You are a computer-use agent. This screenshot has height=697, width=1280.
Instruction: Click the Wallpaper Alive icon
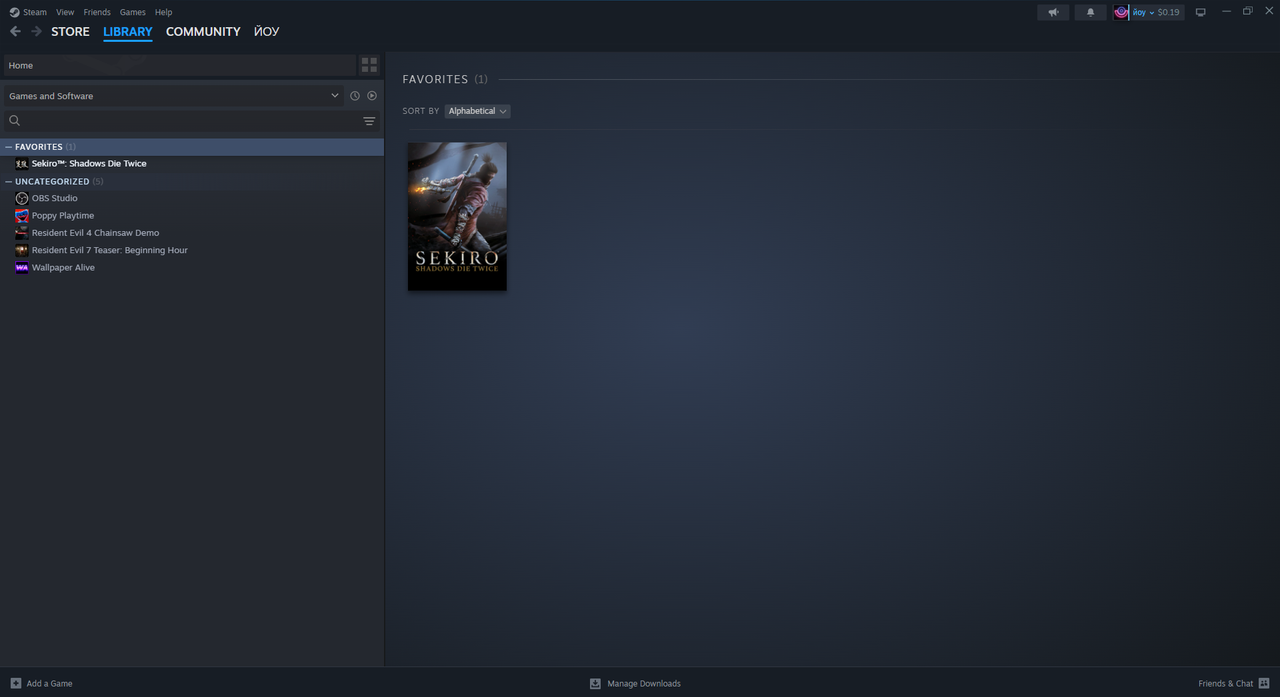click(22, 268)
